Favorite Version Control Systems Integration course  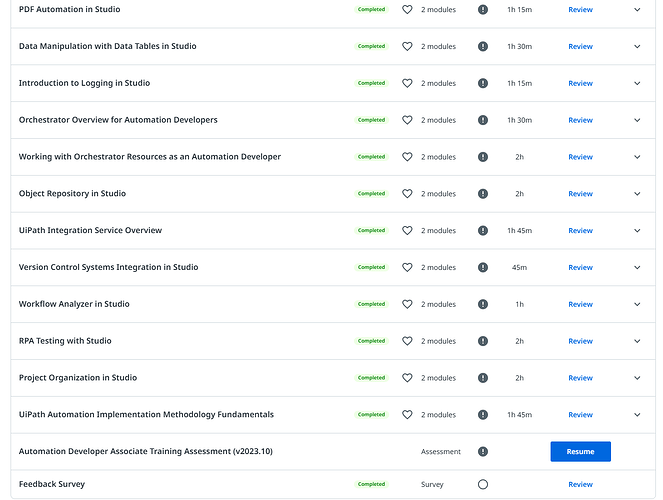click(407, 267)
